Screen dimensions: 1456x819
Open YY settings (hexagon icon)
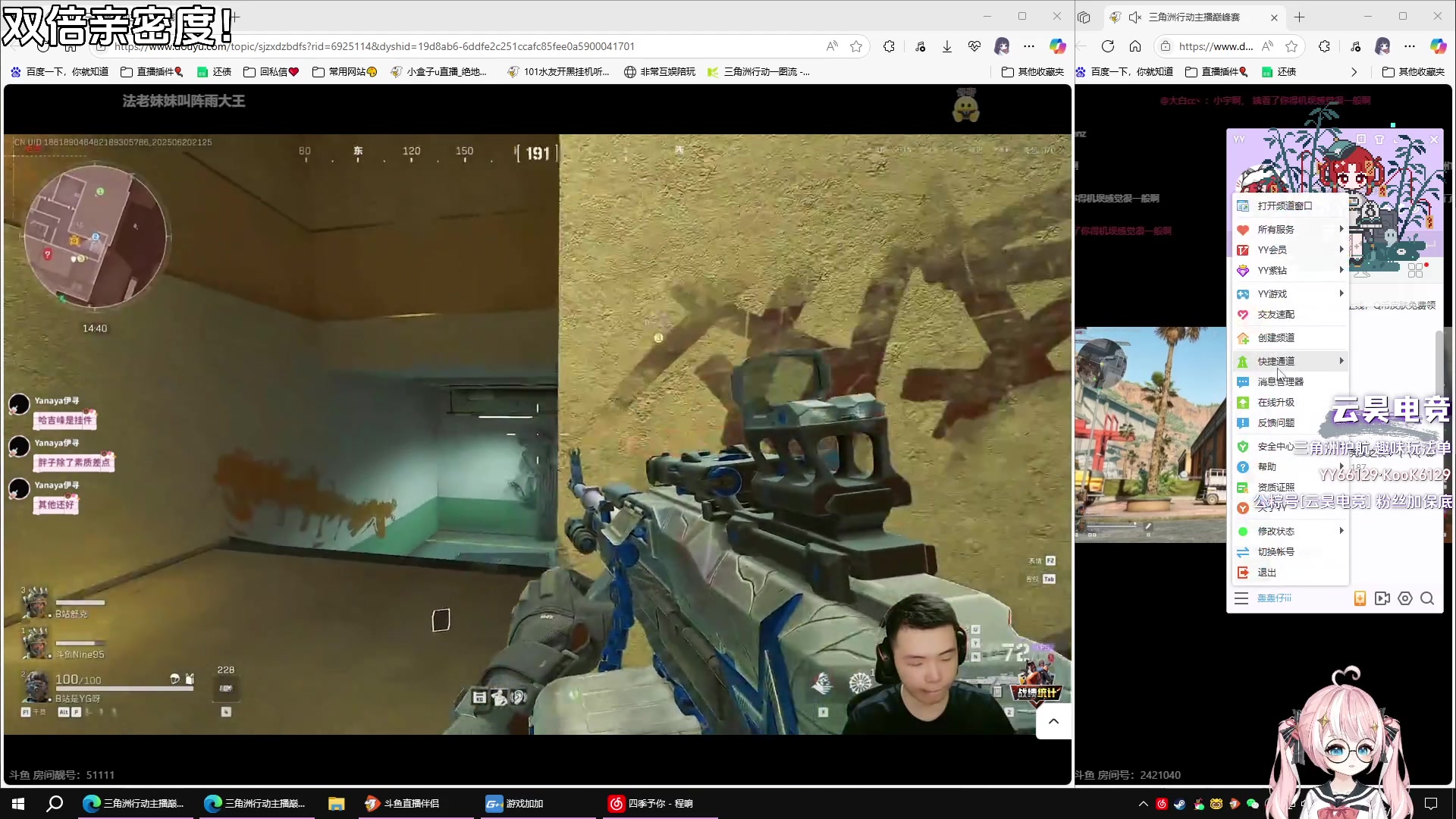tap(1405, 598)
